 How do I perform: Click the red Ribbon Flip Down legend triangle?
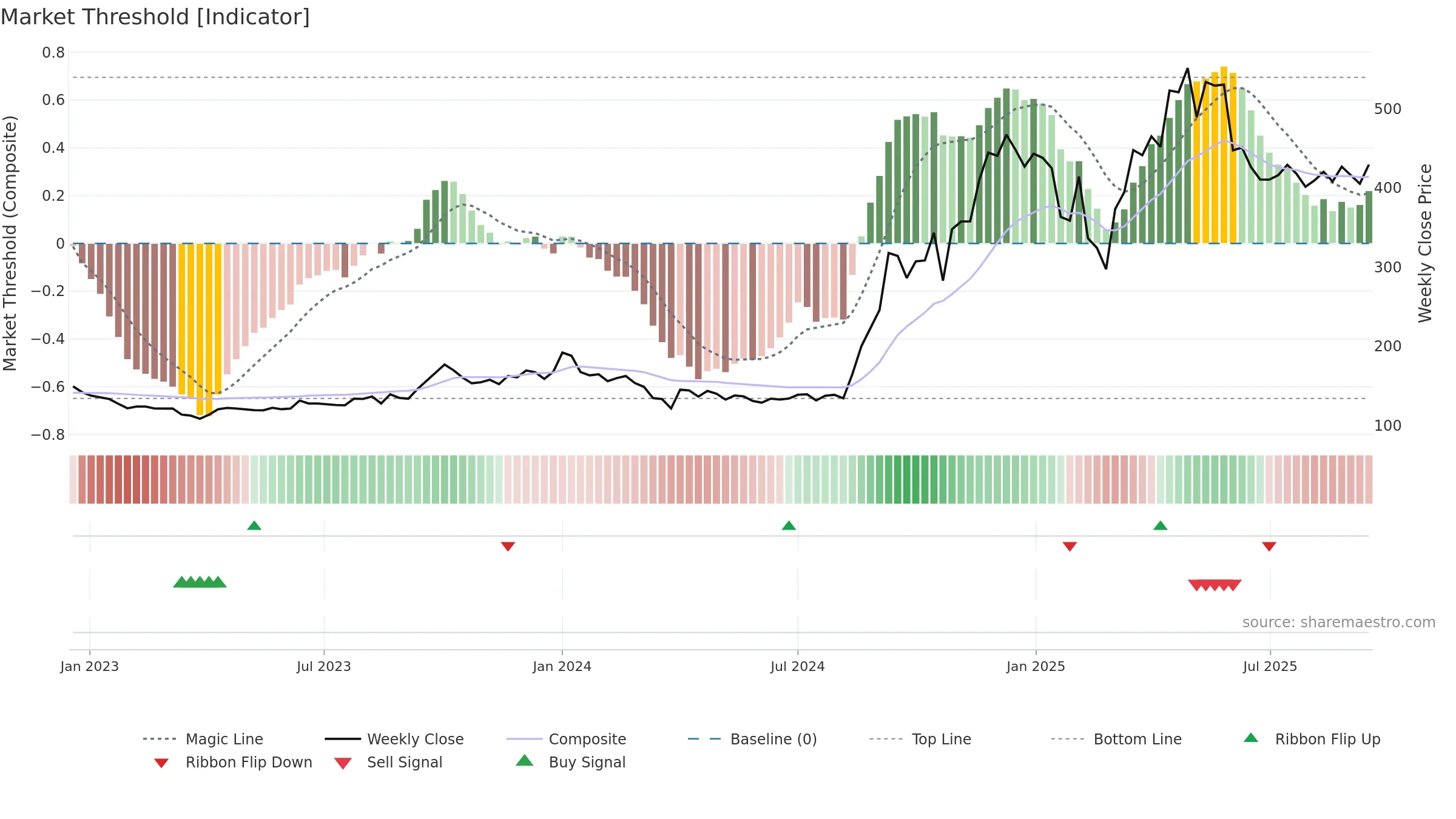pyautogui.click(x=161, y=763)
